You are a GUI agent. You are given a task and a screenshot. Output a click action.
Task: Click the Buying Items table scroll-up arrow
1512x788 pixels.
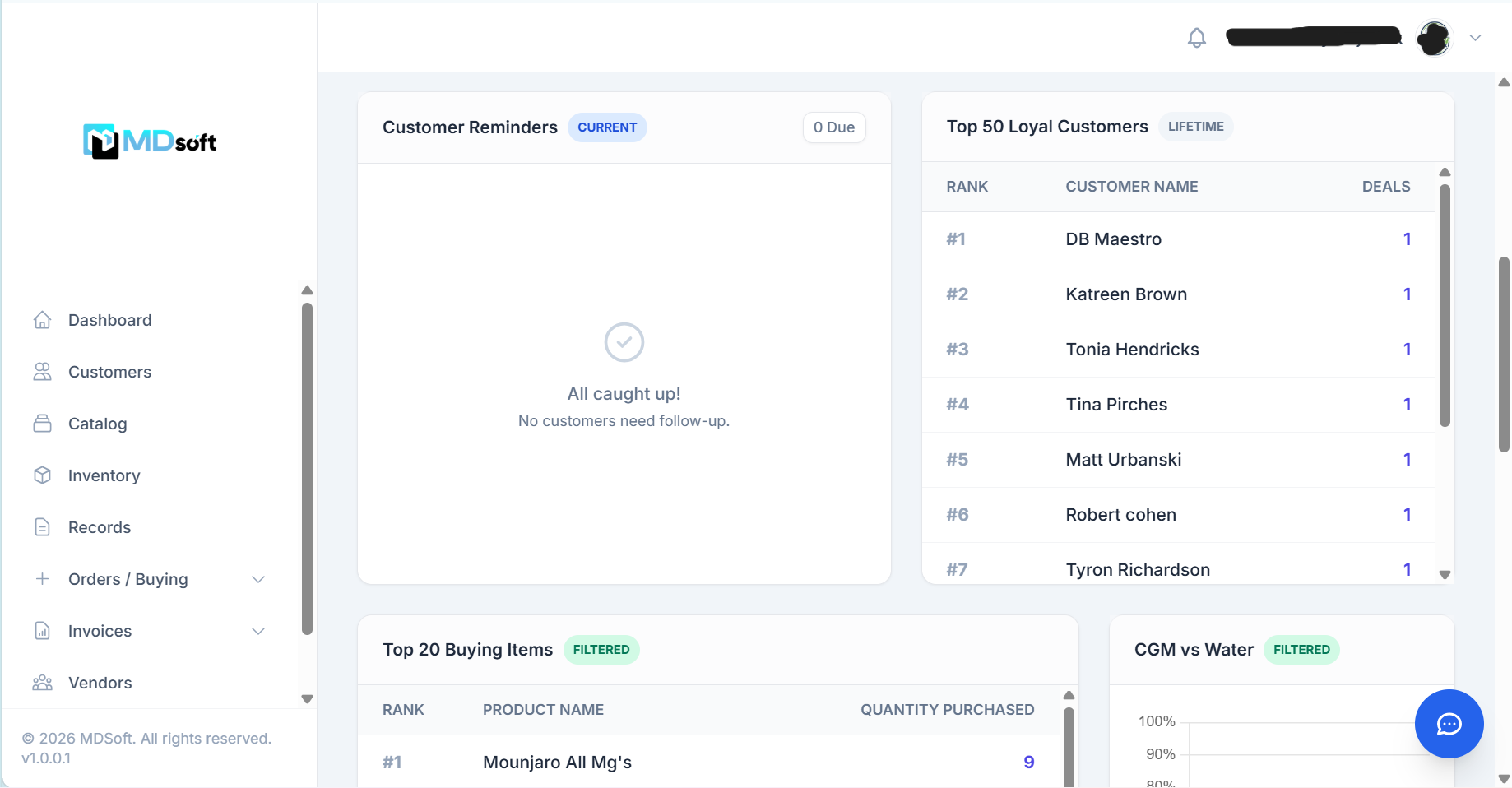pyautogui.click(x=1069, y=695)
